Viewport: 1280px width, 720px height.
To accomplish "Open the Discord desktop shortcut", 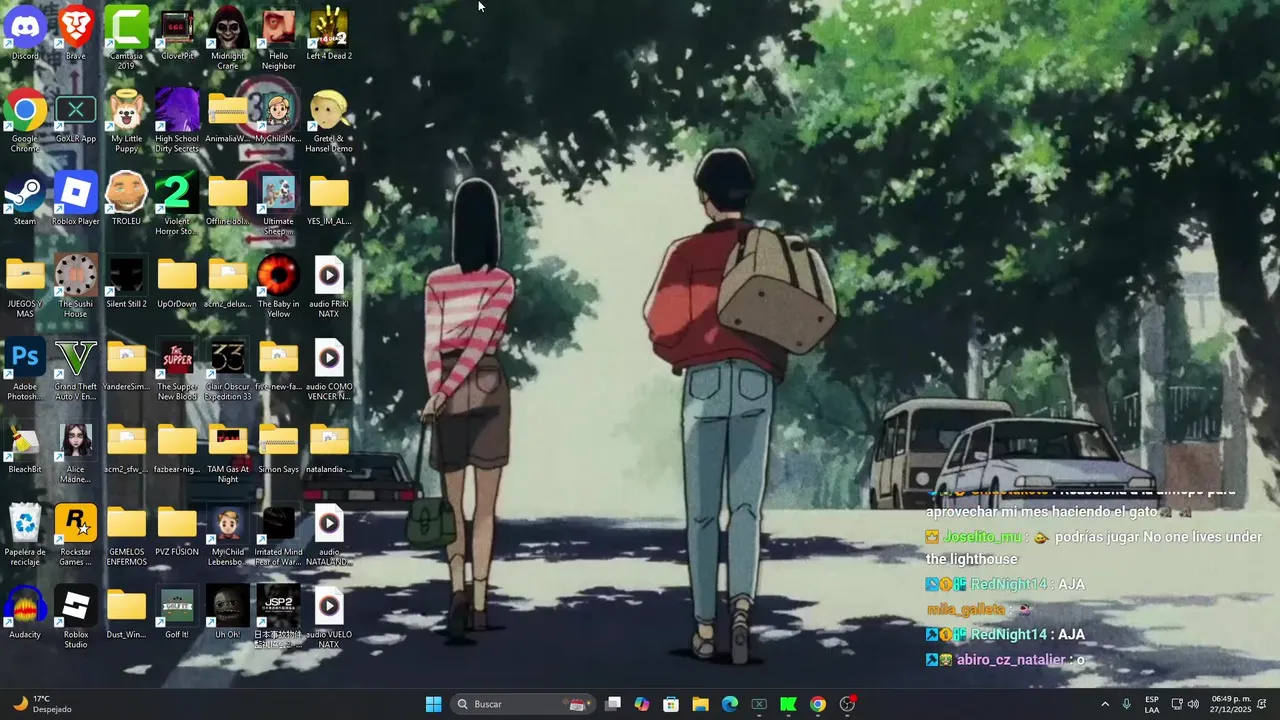I will tap(25, 33).
